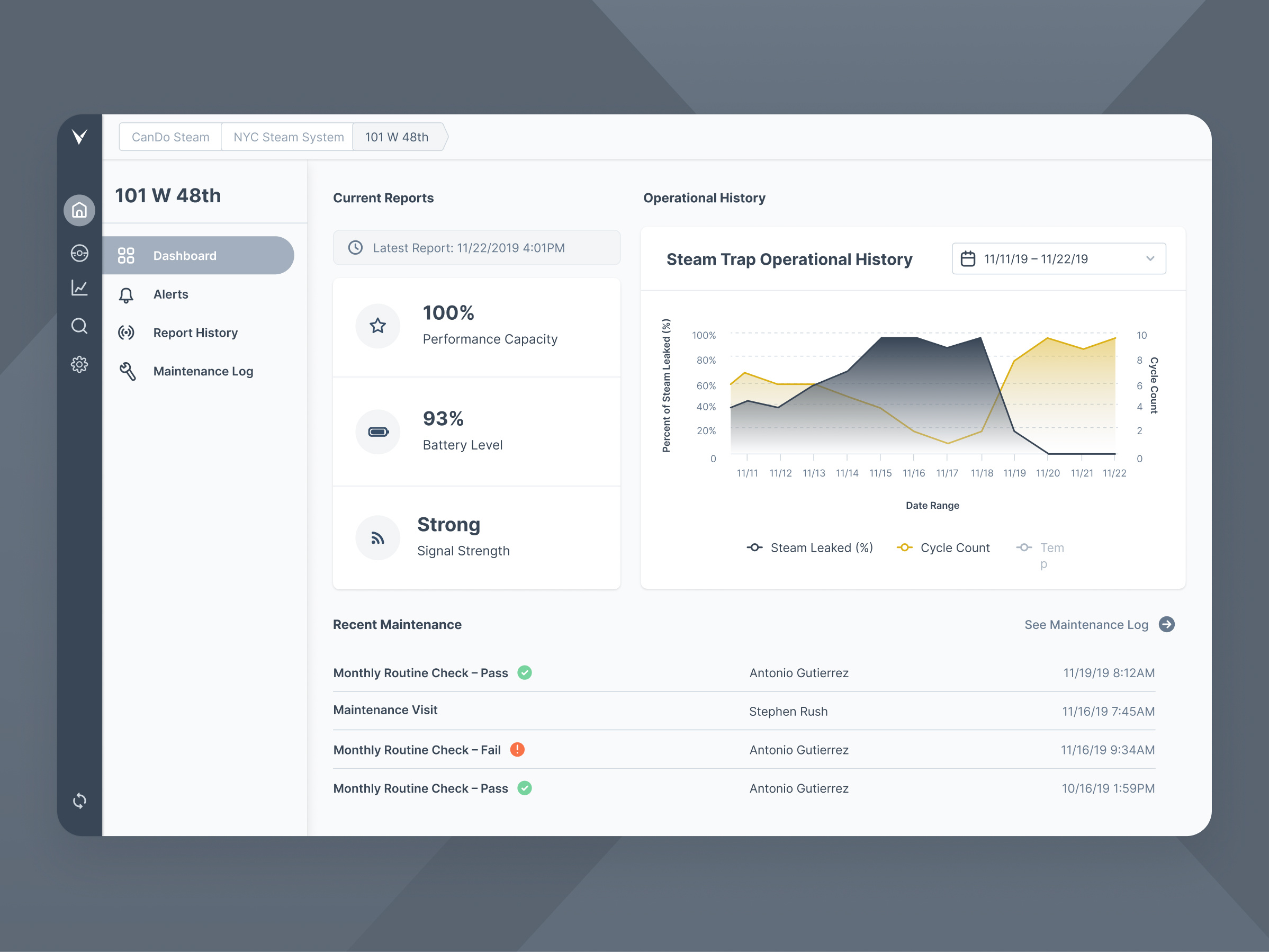Click the sync refresh icon
Screen dimensions: 1269x952
(x=79, y=800)
